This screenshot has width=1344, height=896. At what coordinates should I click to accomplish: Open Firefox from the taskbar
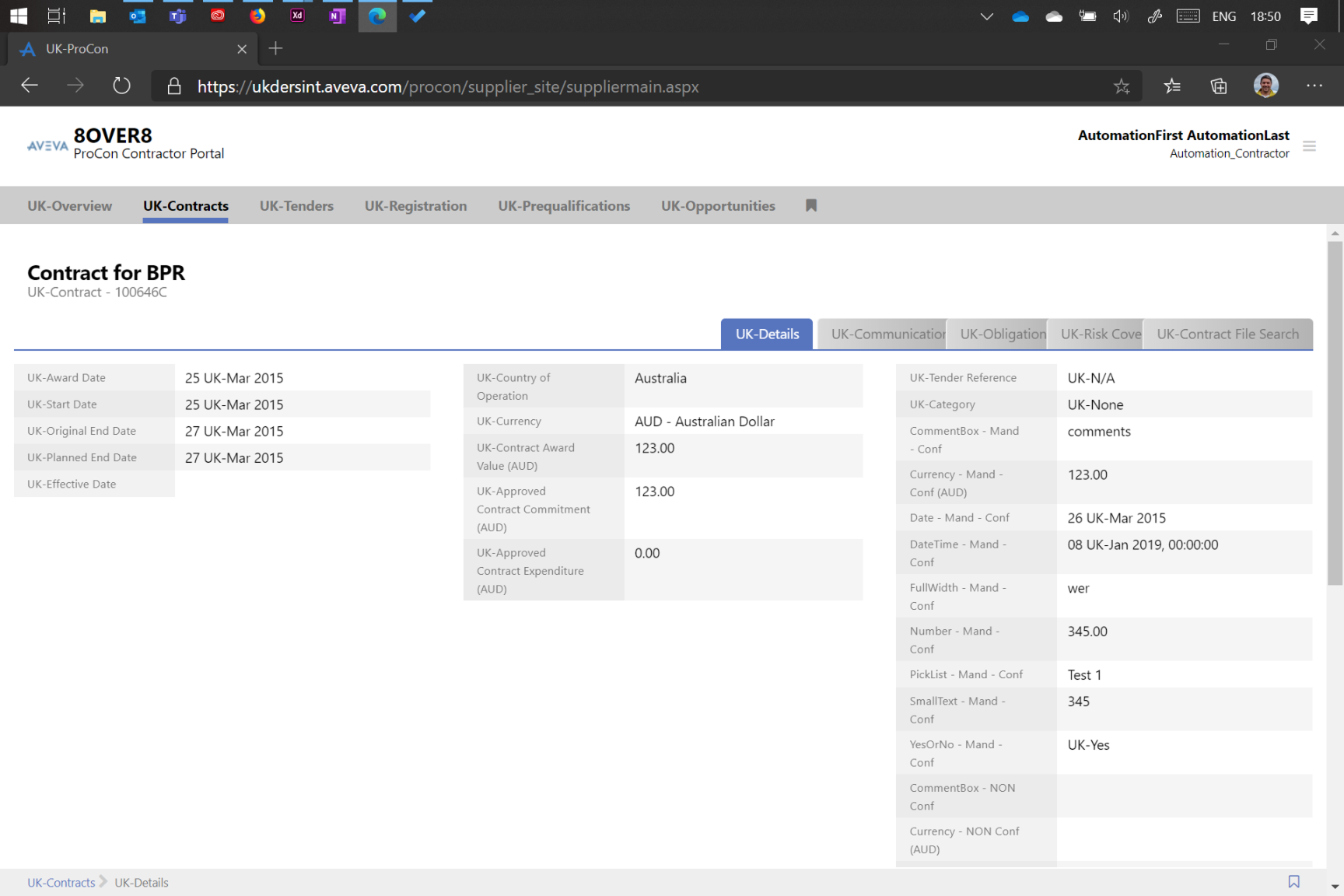(257, 16)
